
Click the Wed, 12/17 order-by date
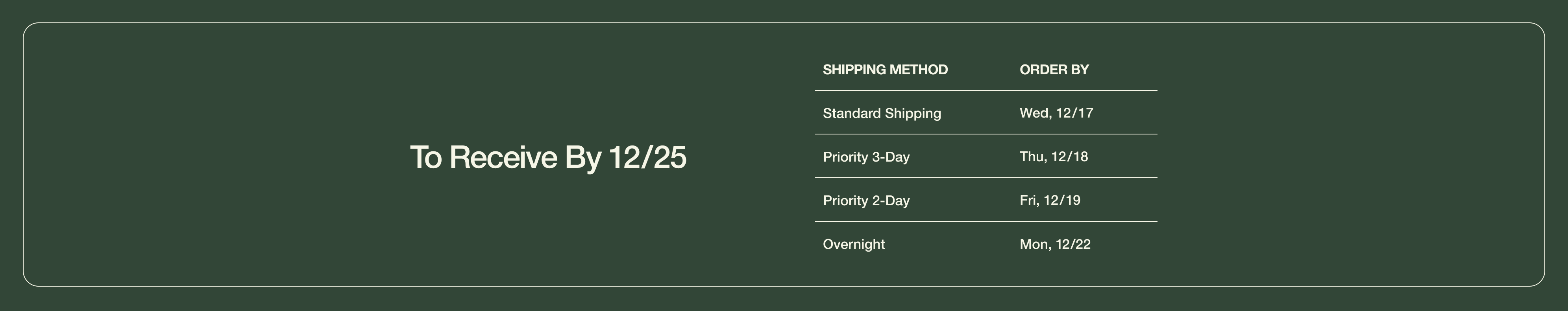pos(1056,113)
